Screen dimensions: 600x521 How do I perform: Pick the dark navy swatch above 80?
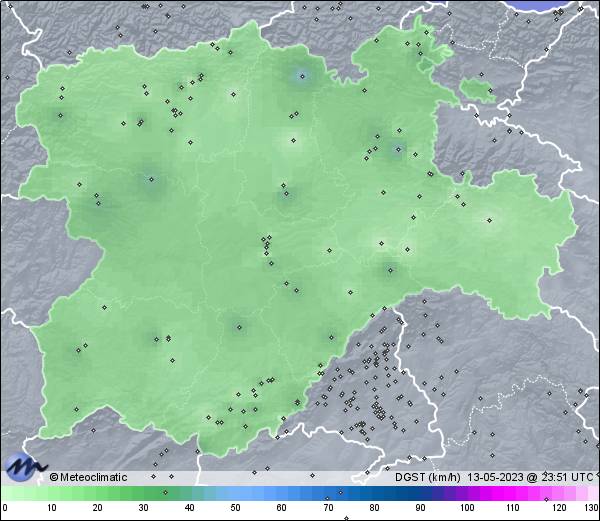click(x=374, y=493)
